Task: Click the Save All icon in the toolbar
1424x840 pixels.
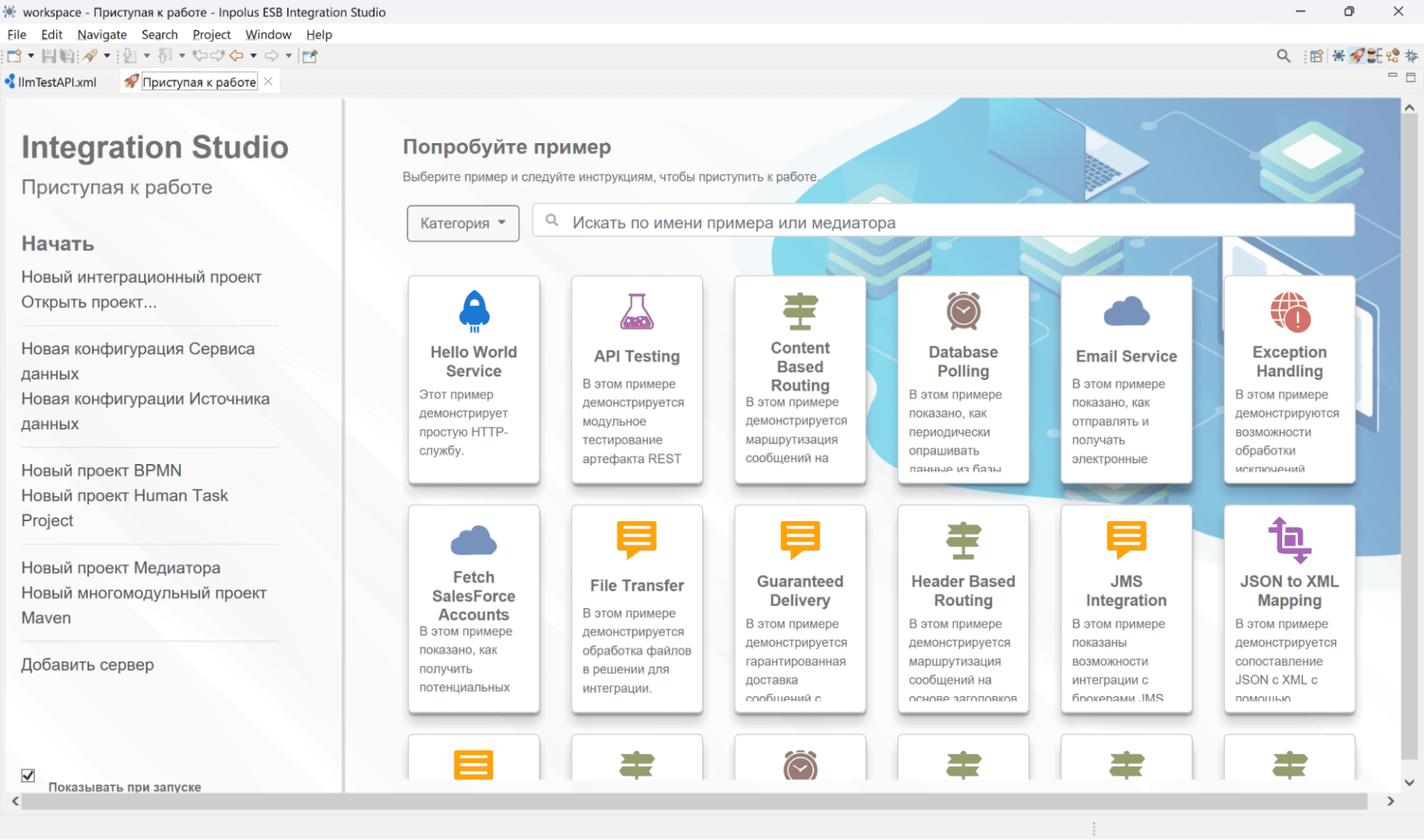Action: pos(67,56)
